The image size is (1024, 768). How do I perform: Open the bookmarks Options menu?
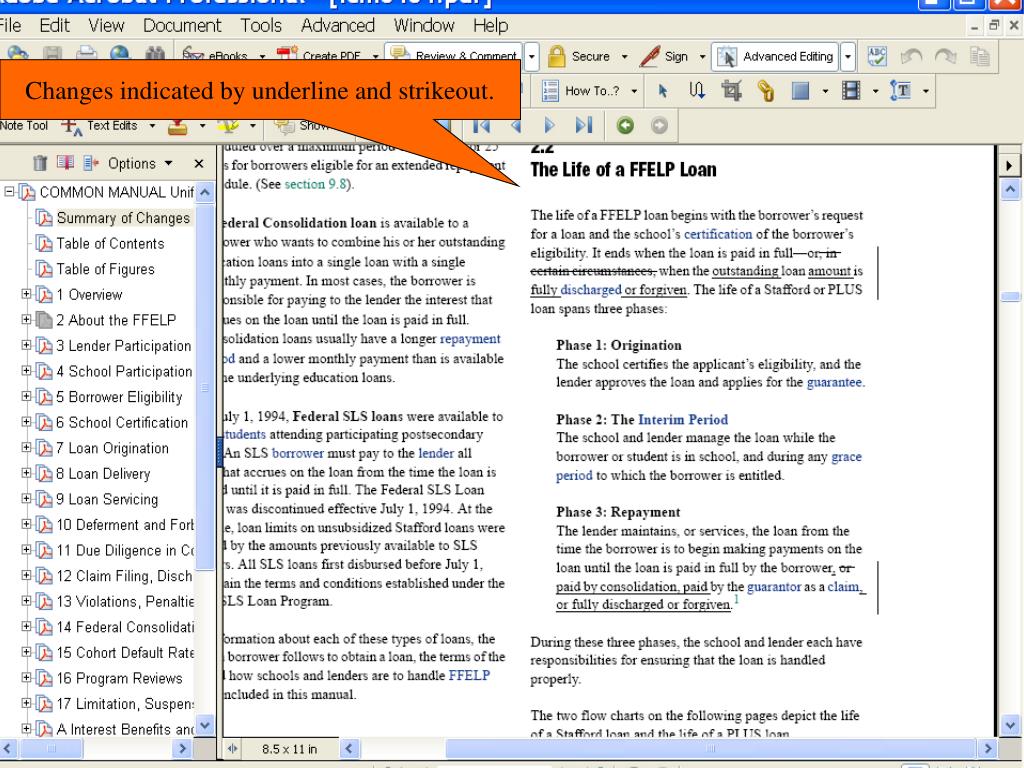(x=140, y=163)
